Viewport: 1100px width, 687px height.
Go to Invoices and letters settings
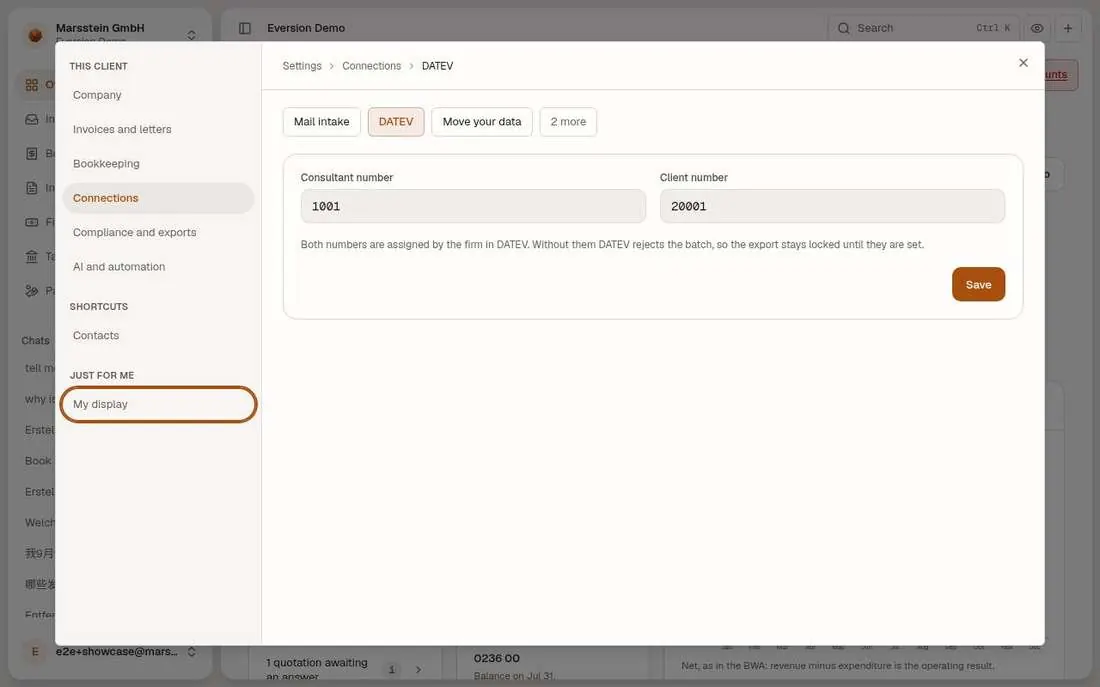click(x=158, y=129)
